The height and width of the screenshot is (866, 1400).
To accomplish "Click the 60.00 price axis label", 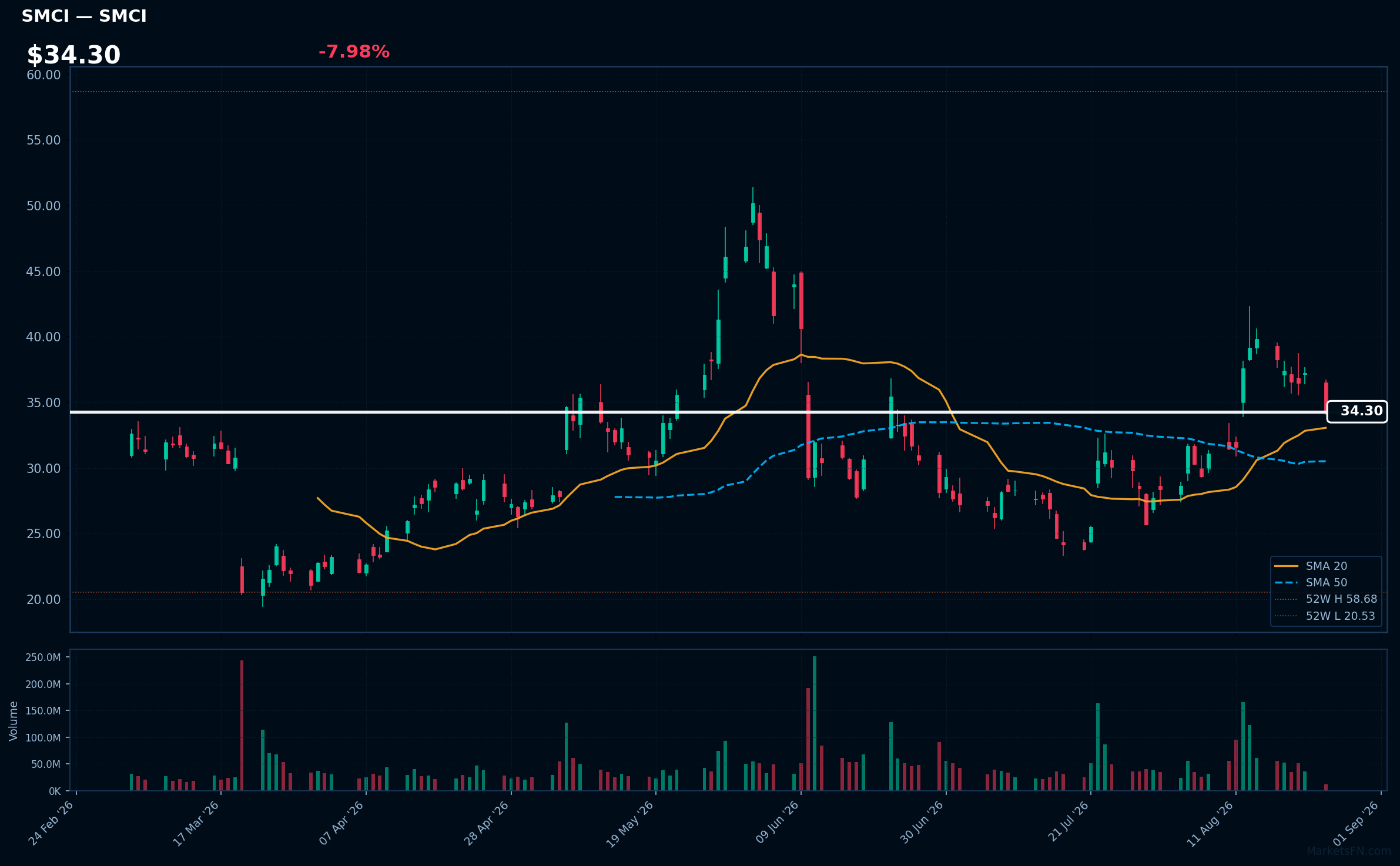I will [x=43, y=75].
